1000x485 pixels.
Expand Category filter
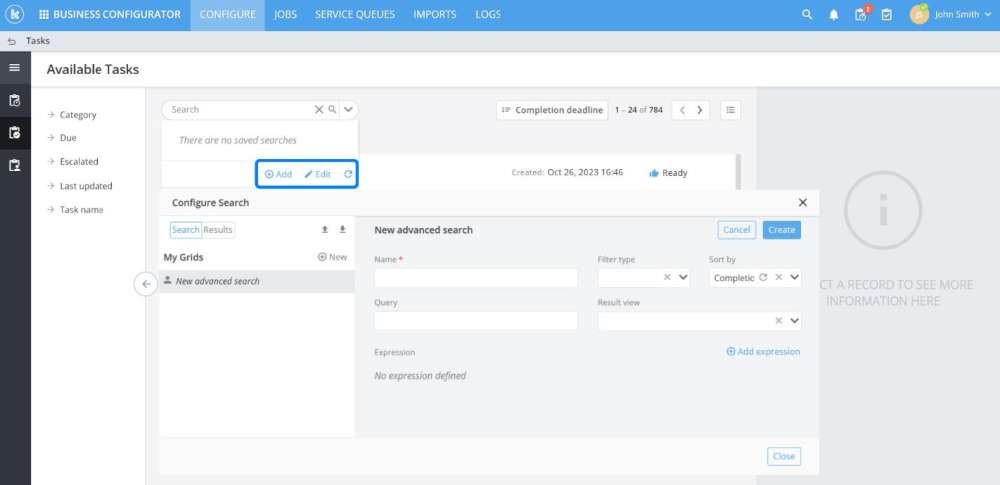coord(72,115)
